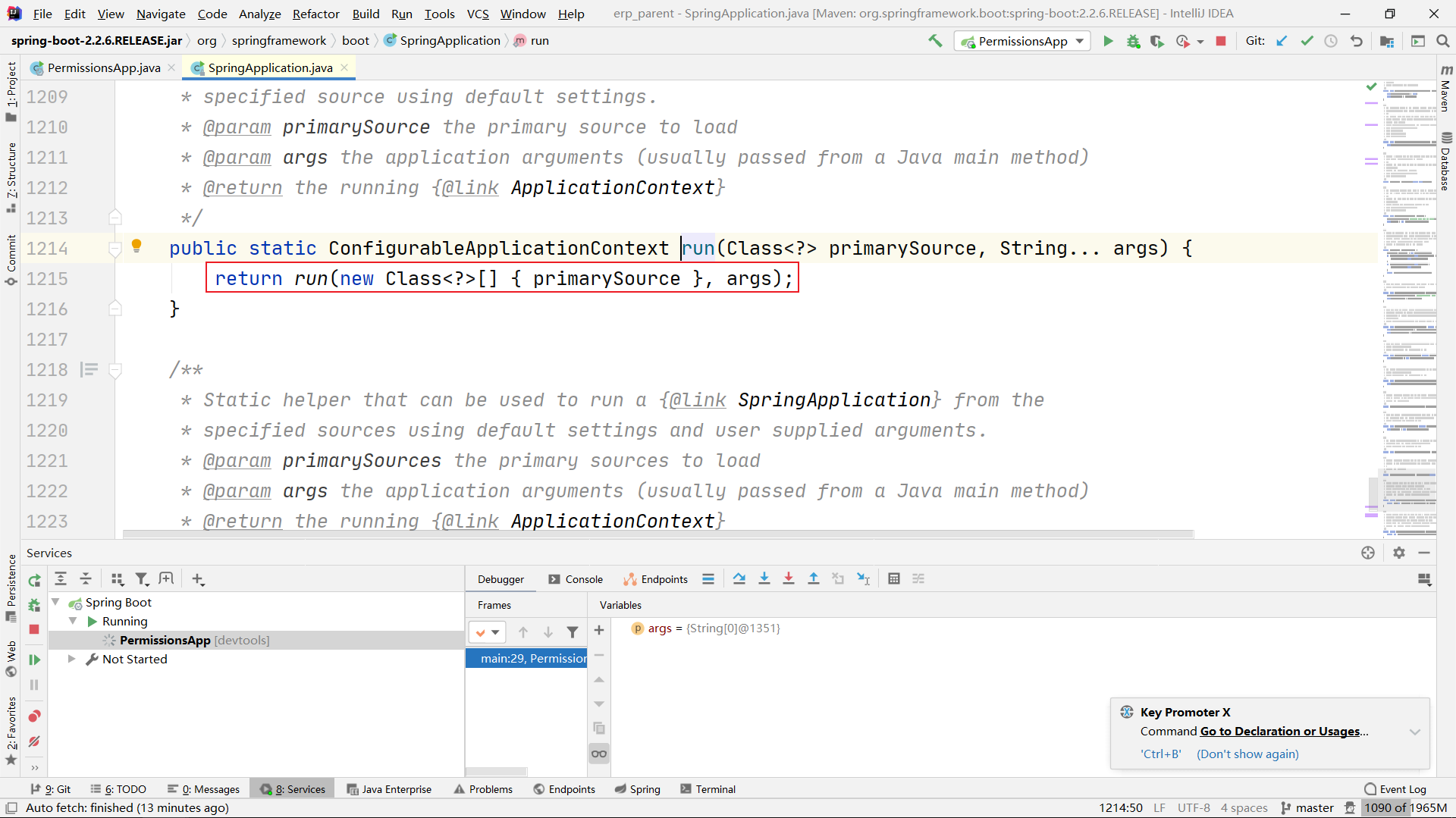Switch to PermissionsApp.java editor tab
The height and width of the screenshot is (818, 1456).
(104, 67)
